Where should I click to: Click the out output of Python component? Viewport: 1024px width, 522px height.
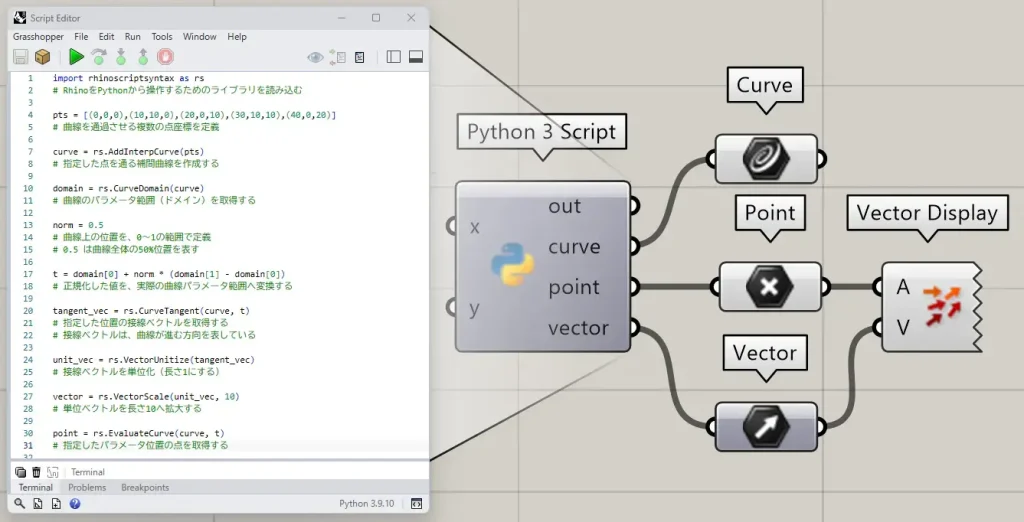point(564,206)
